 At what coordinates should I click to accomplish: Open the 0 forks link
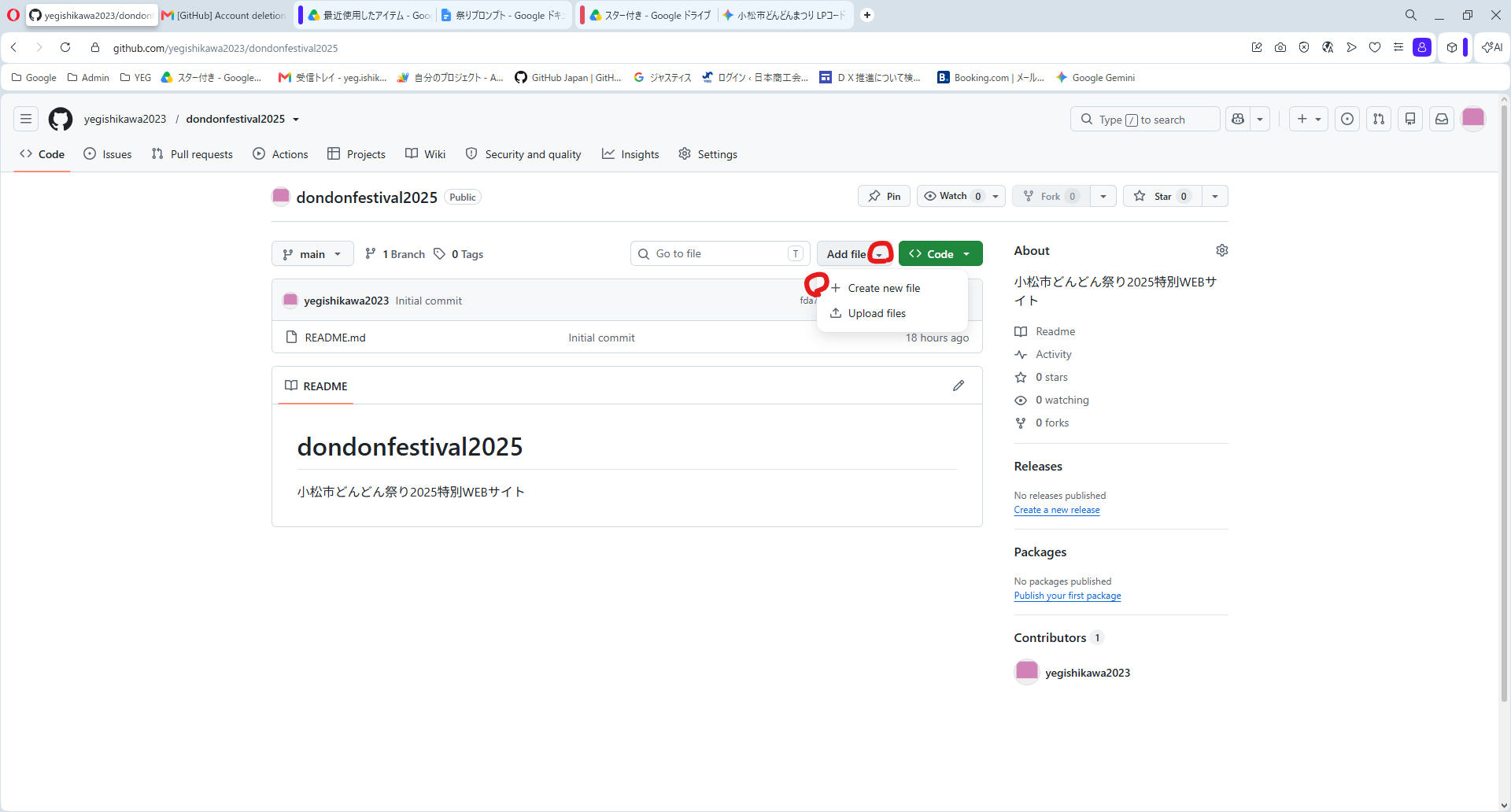pos(1042,423)
